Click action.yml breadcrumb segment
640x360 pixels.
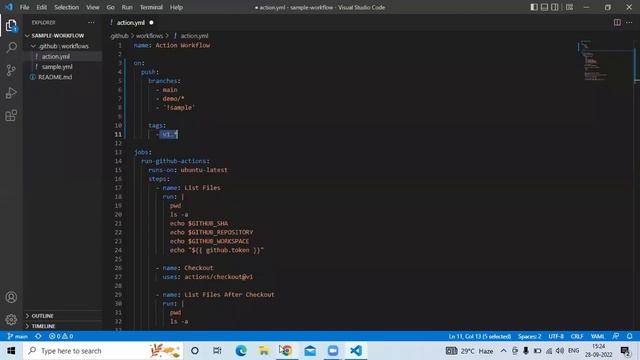[194, 36]
